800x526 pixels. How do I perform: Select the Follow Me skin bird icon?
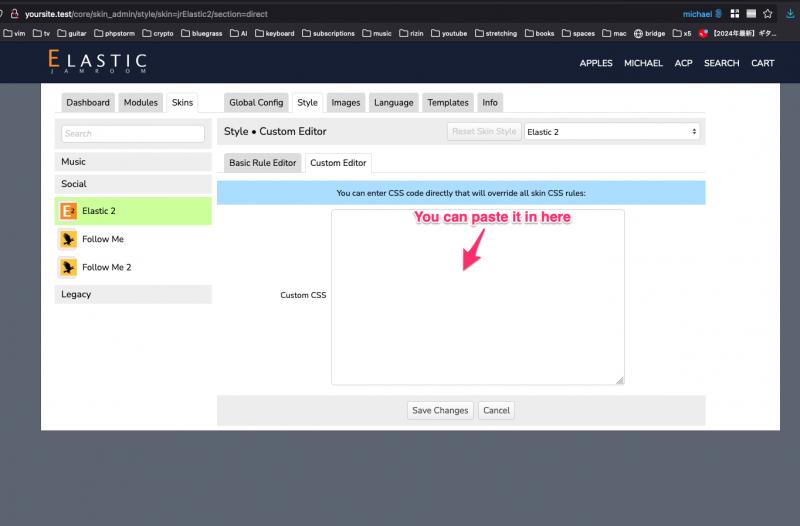pos(68,239)
